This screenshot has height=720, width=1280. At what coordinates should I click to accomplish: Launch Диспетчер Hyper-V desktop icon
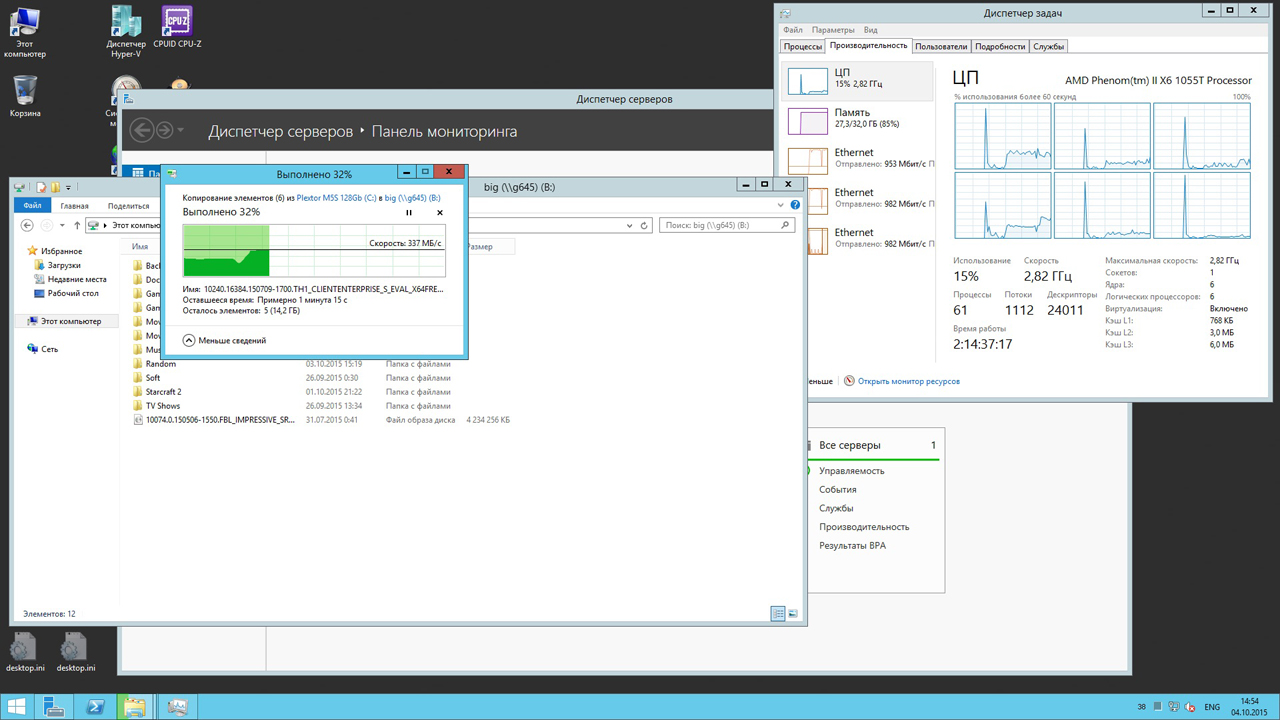[x=126, y=32]
